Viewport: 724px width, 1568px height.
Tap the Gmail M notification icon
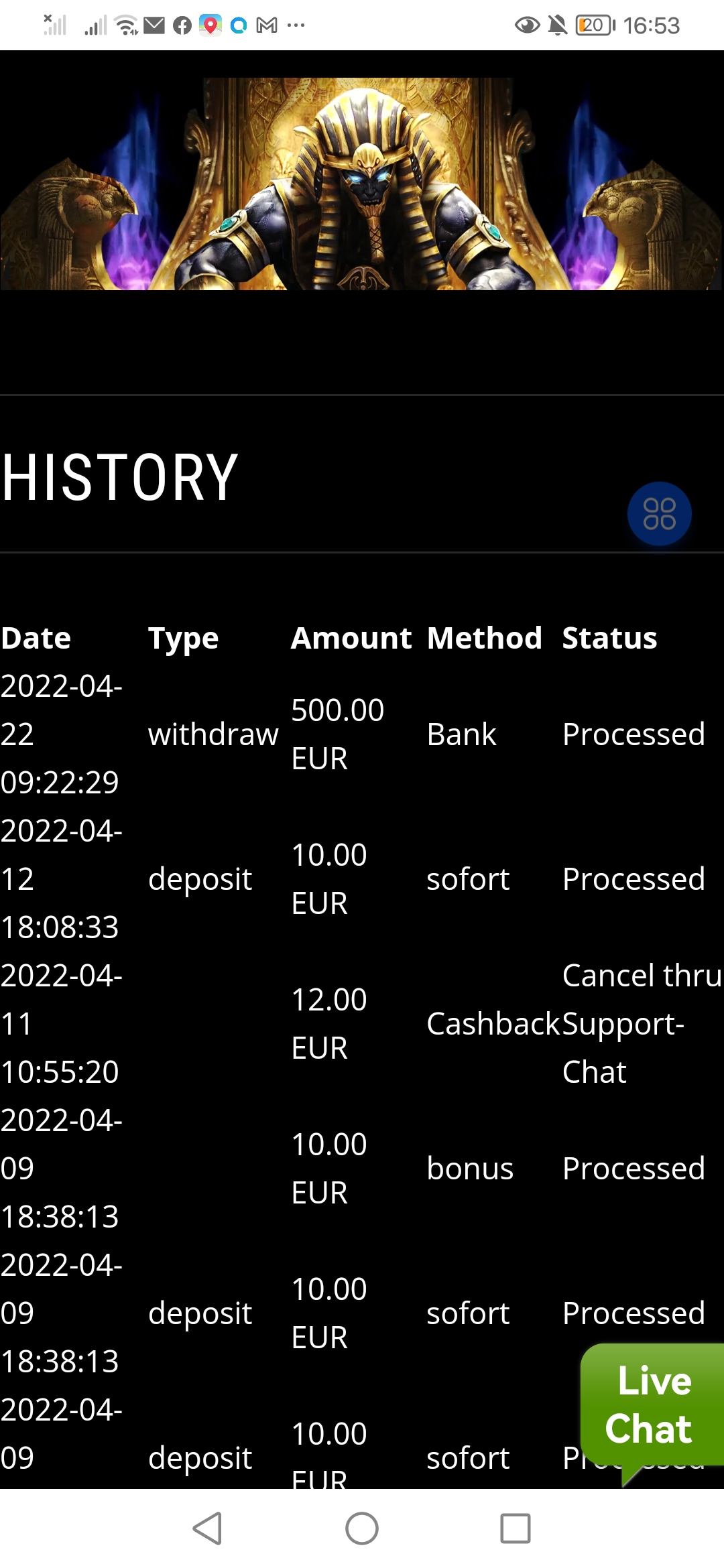pos(267,26)
